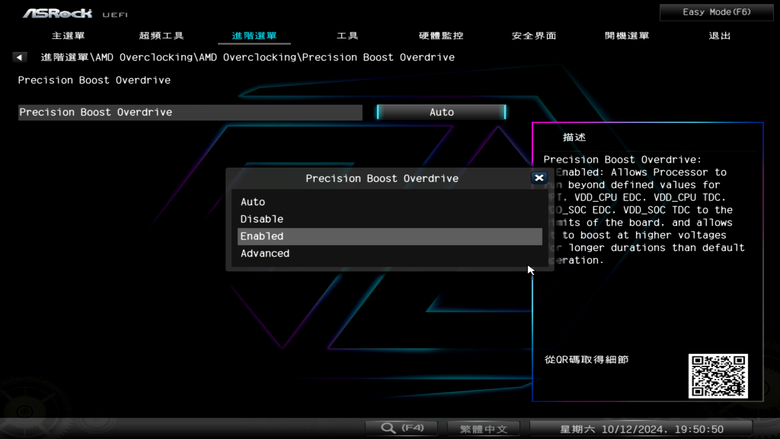Change language via 繁體中文 button

click(x=484, y=429)
